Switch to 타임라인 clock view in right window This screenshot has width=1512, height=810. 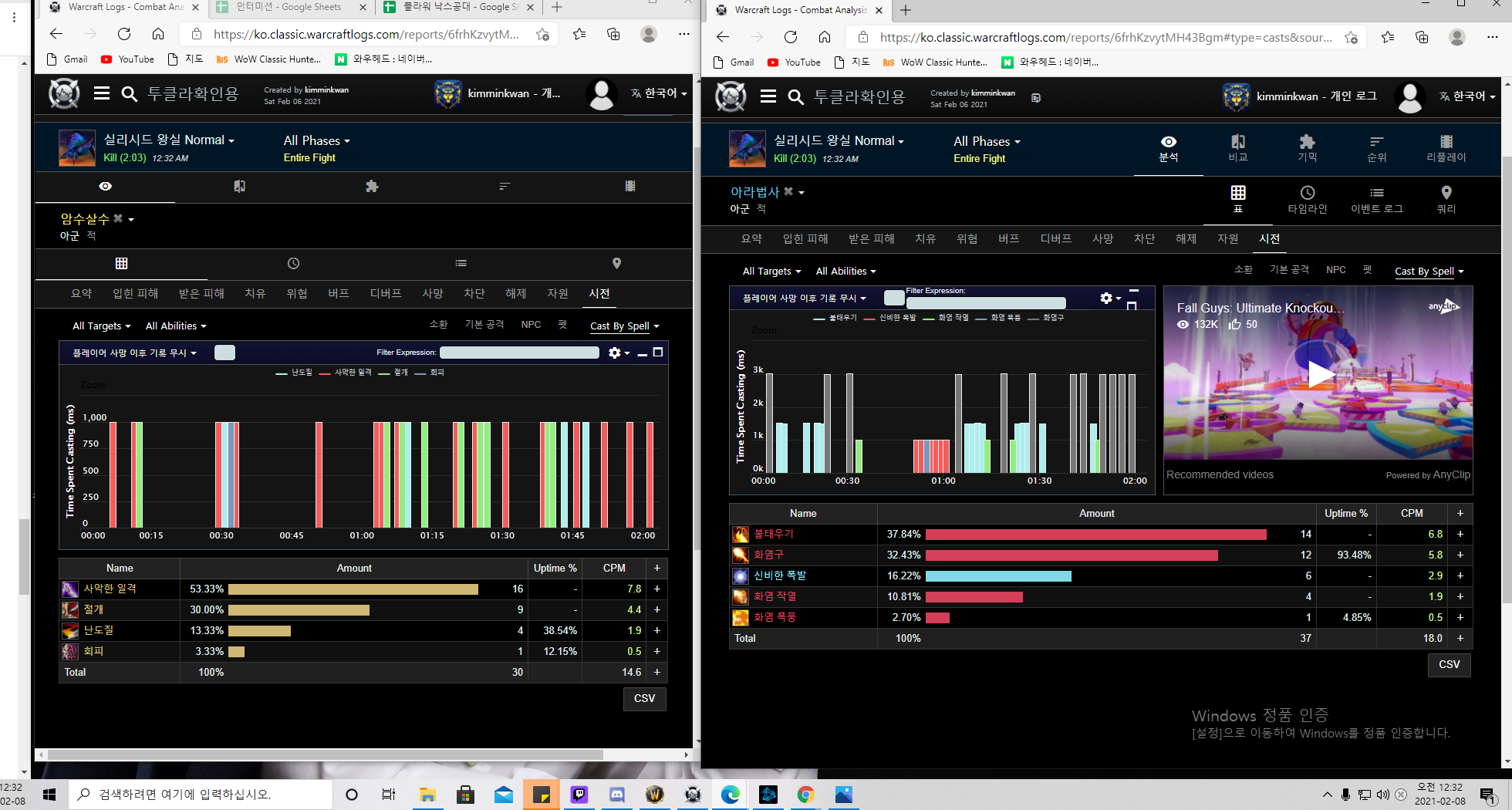click(1308, 199)
